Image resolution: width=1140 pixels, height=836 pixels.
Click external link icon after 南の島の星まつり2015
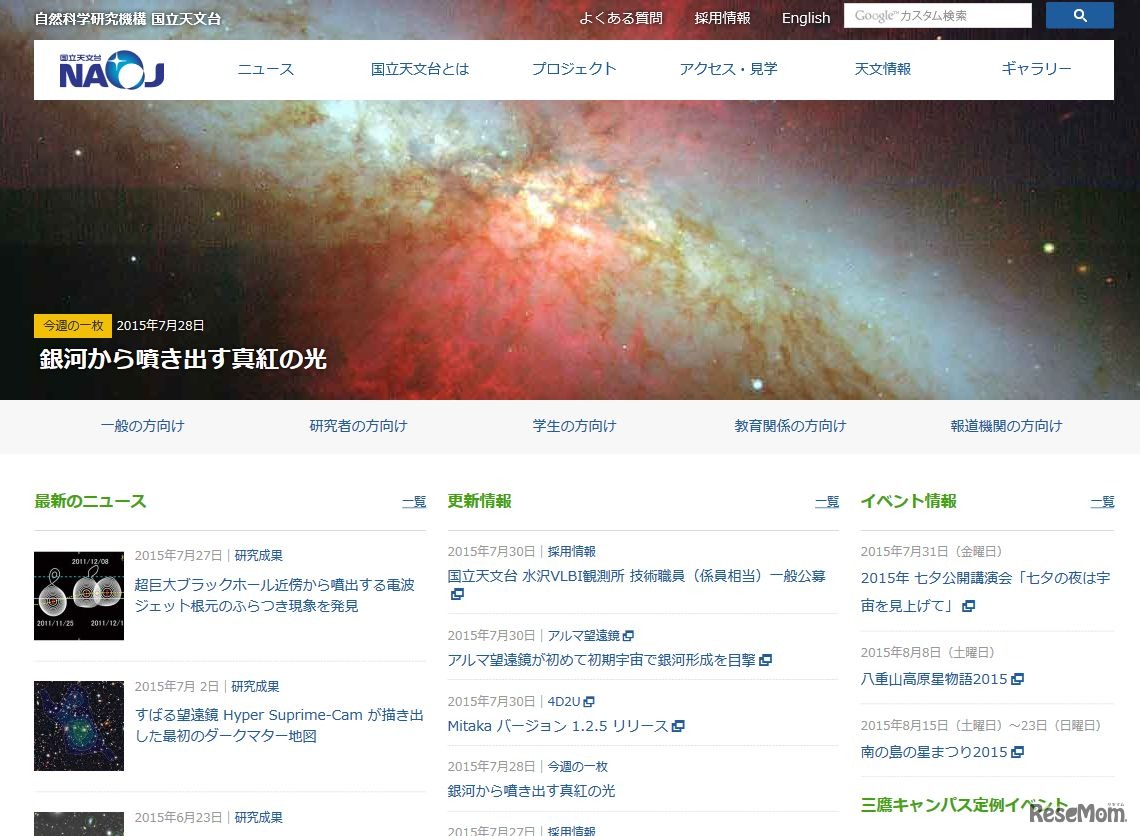coord(1018,751)
